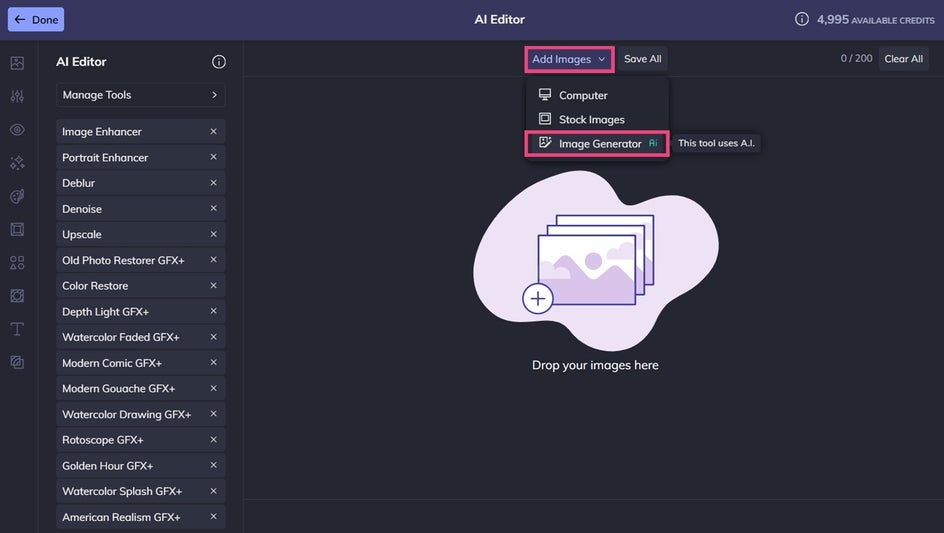
Task: Open the eye-shaped Touch Up sidebar icon
Action: [17, 129]
